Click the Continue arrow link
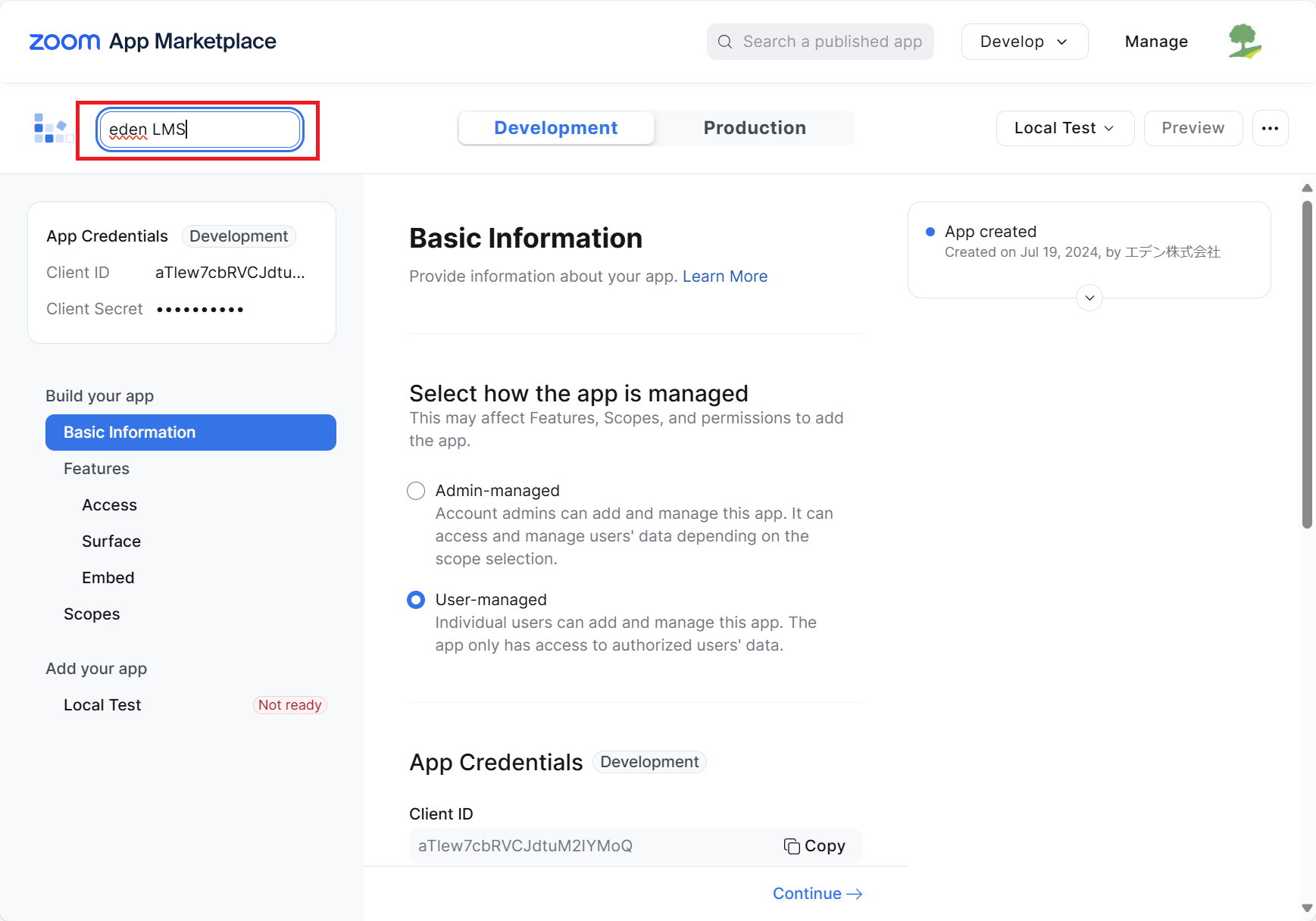The width and height of the screenshot is (1316, 921). click(x=817, y=894)
